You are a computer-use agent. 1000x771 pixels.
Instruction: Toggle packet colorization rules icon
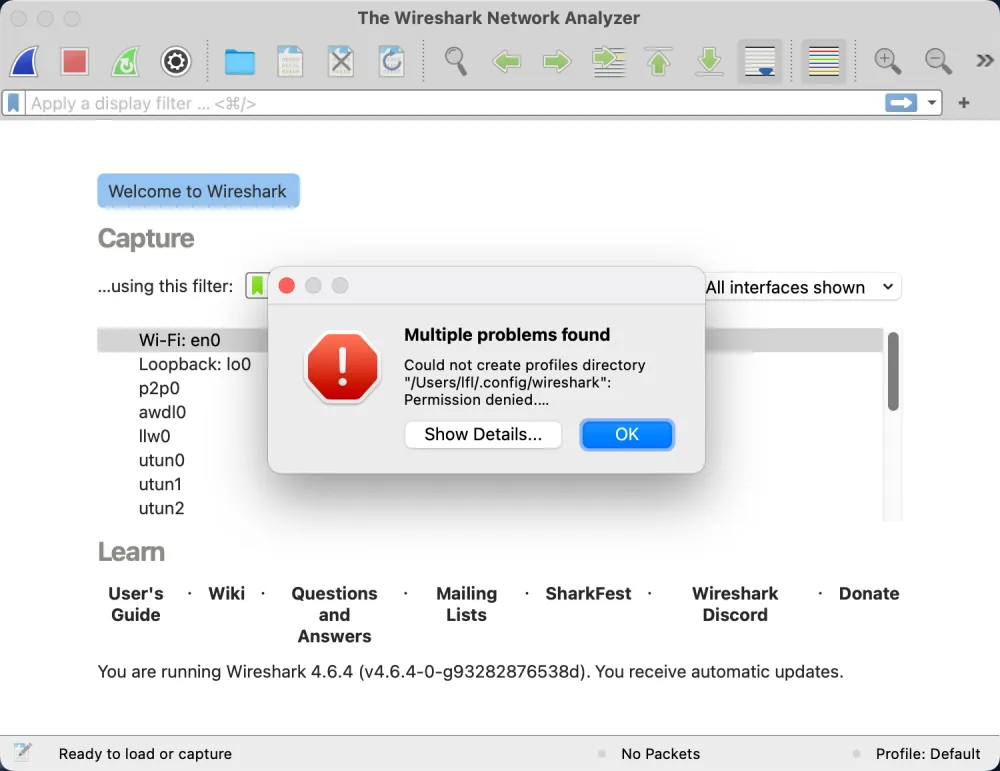coord(823,62)
